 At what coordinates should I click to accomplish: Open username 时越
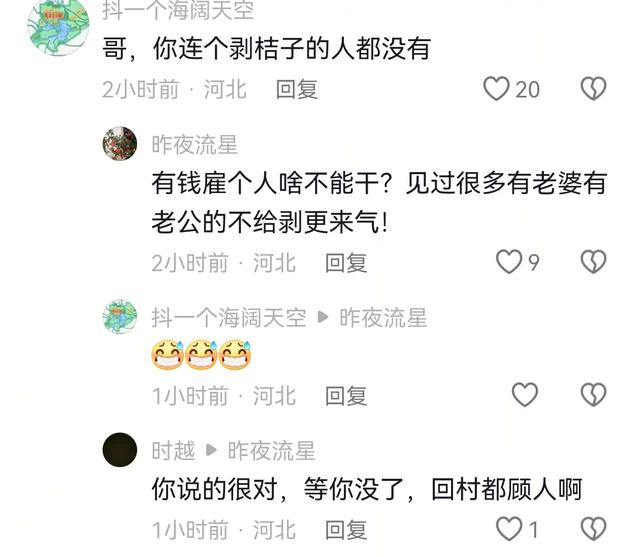coord(173,451)
